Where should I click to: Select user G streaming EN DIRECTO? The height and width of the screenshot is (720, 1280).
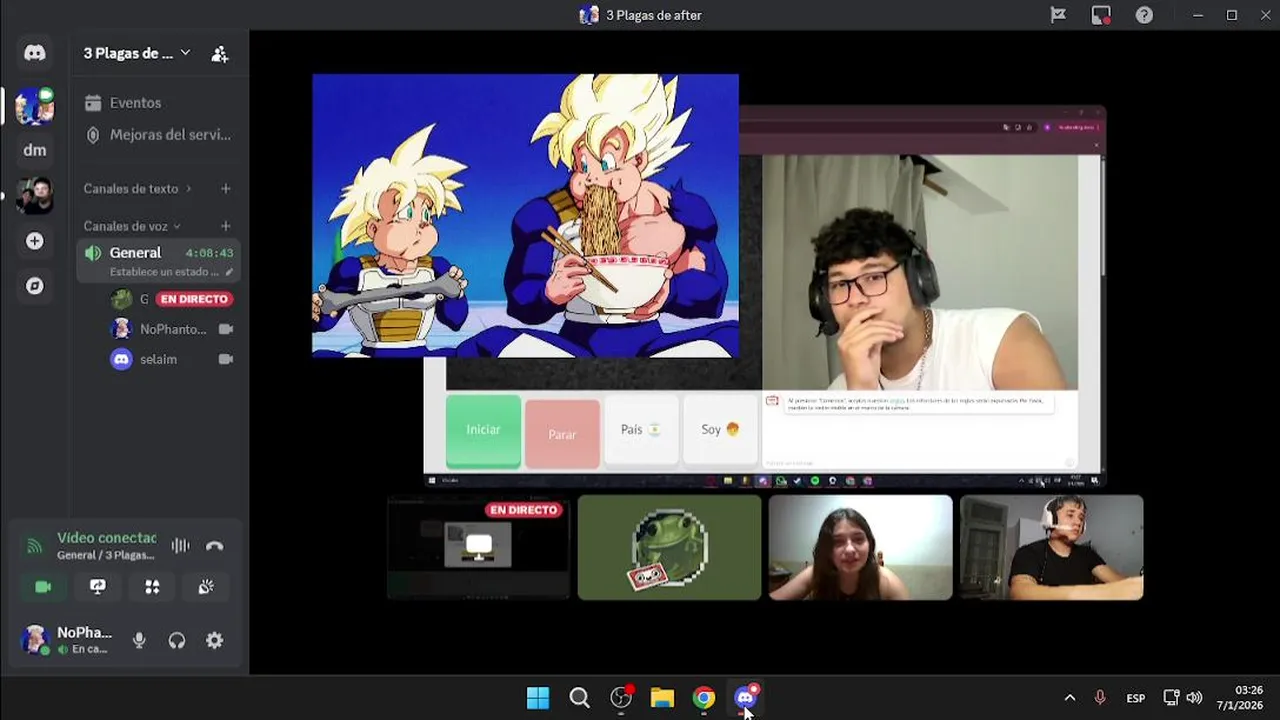[170, 299]
